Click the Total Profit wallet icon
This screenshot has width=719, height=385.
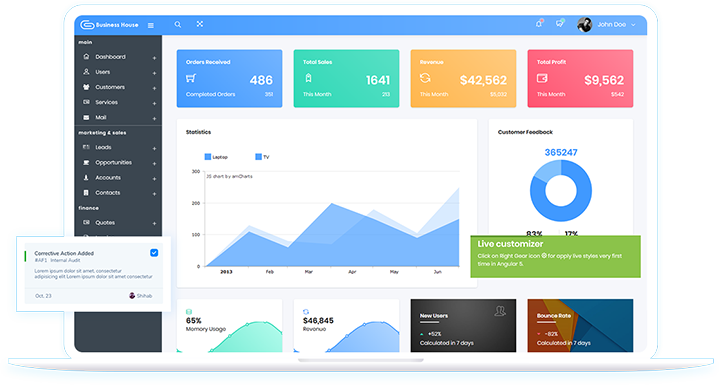pos(542,78)
